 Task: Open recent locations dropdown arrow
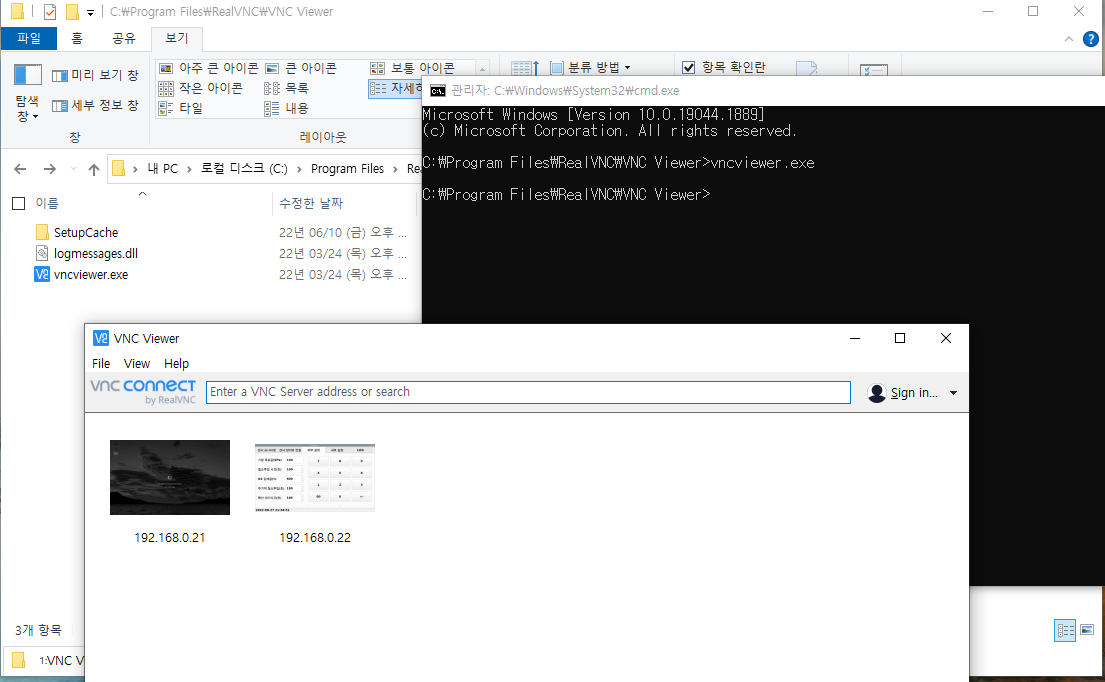coord(73,169)
